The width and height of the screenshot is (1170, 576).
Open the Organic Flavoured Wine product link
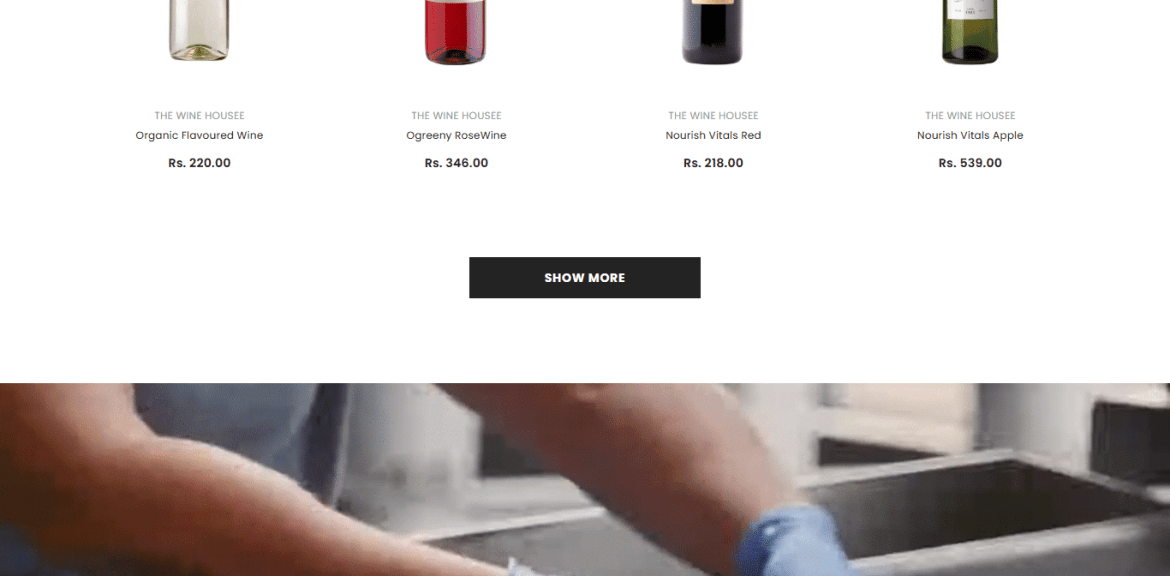tap(199, 136)
